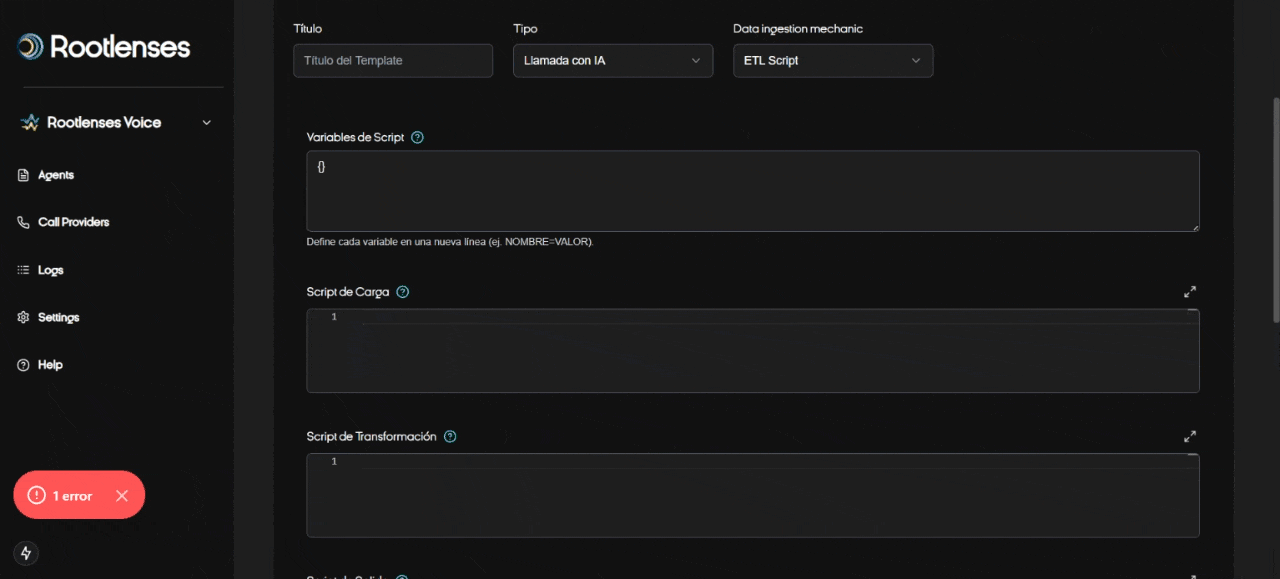Click the lightning bolt icon at bottom left
The width and height of the screenshot is (1280, 579).
point(26,553)
